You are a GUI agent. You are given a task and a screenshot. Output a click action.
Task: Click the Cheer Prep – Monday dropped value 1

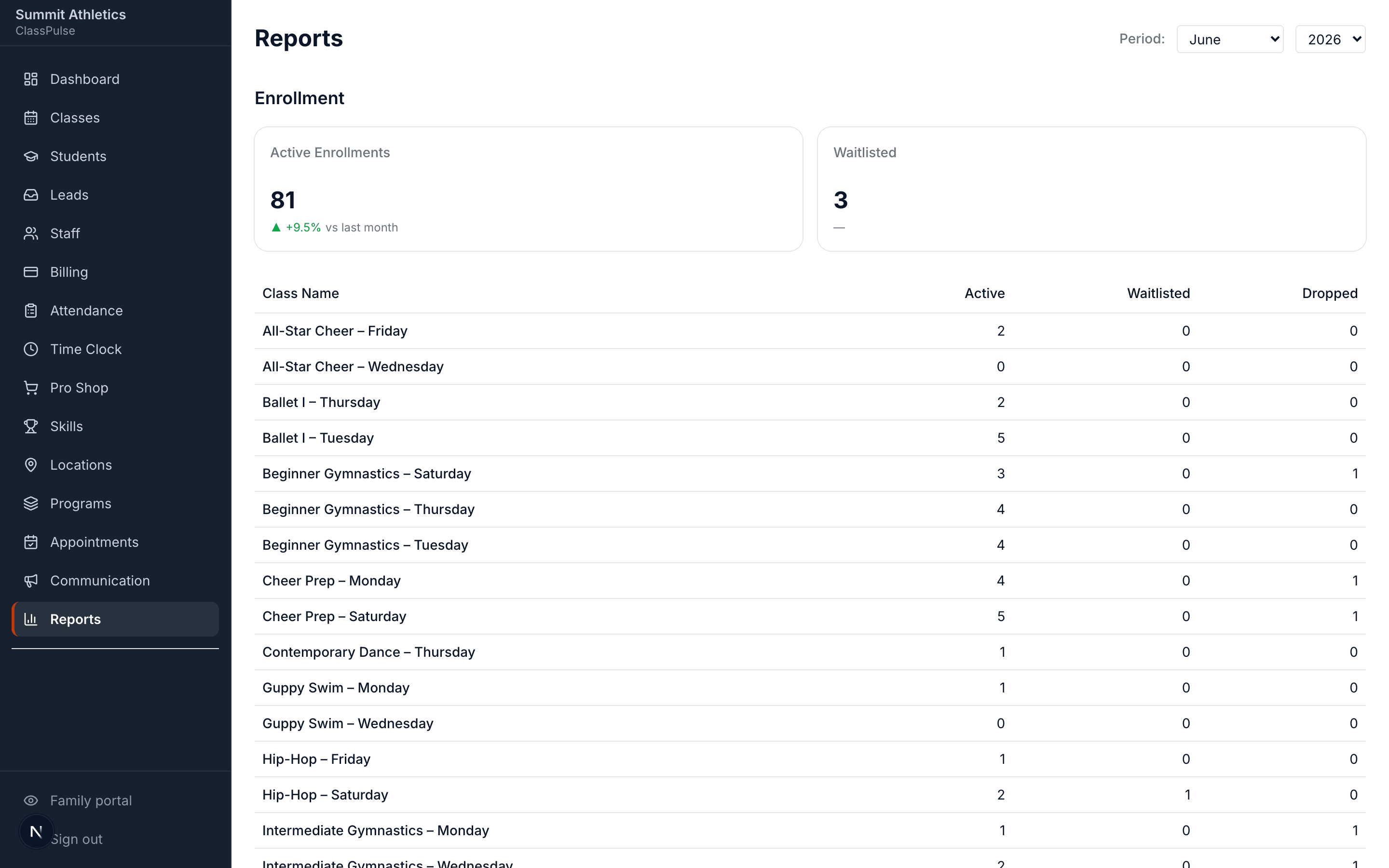pos(1355,581)
